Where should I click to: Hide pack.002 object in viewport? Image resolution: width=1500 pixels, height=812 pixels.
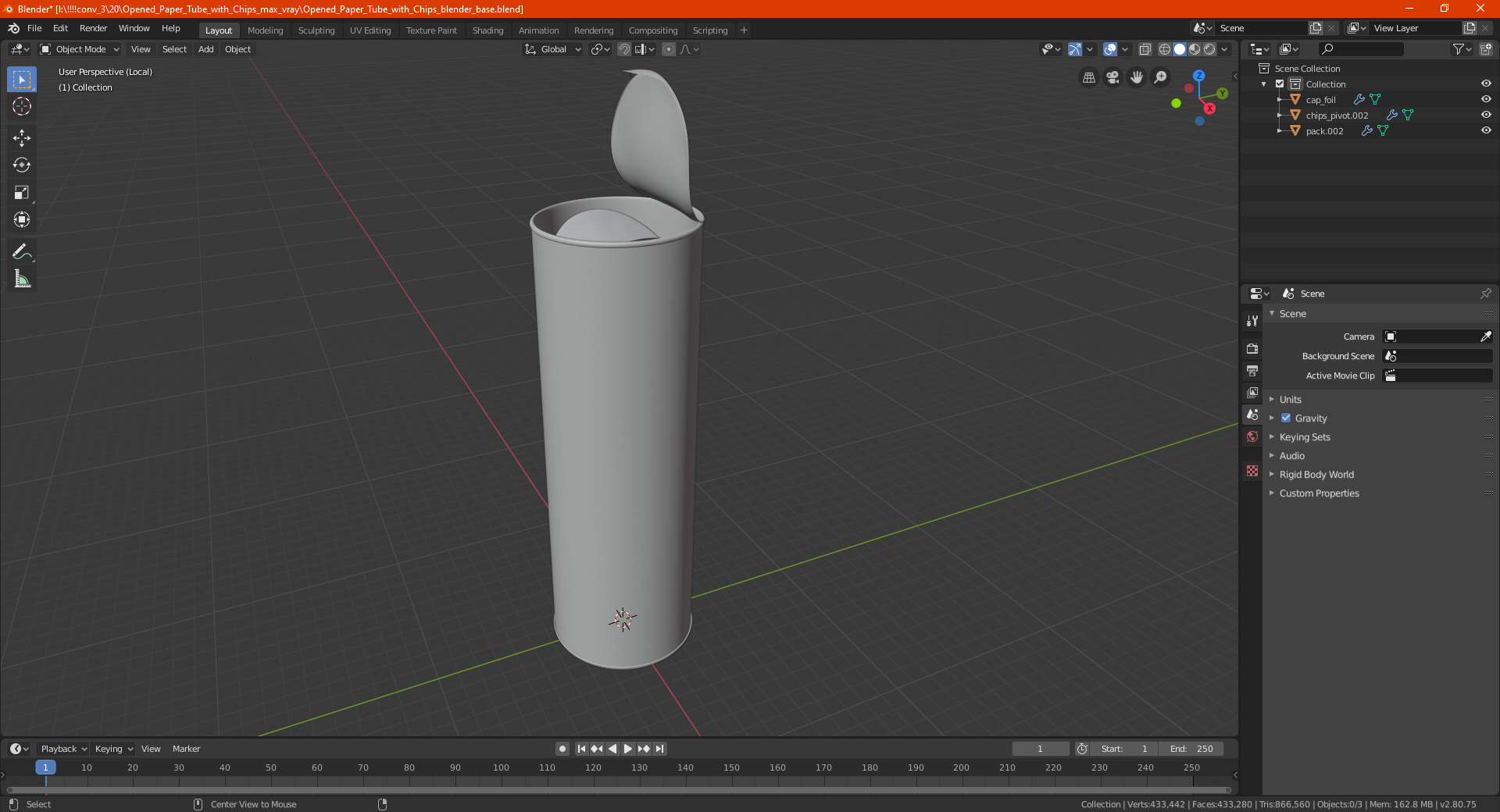click(x=1486, y=130)
